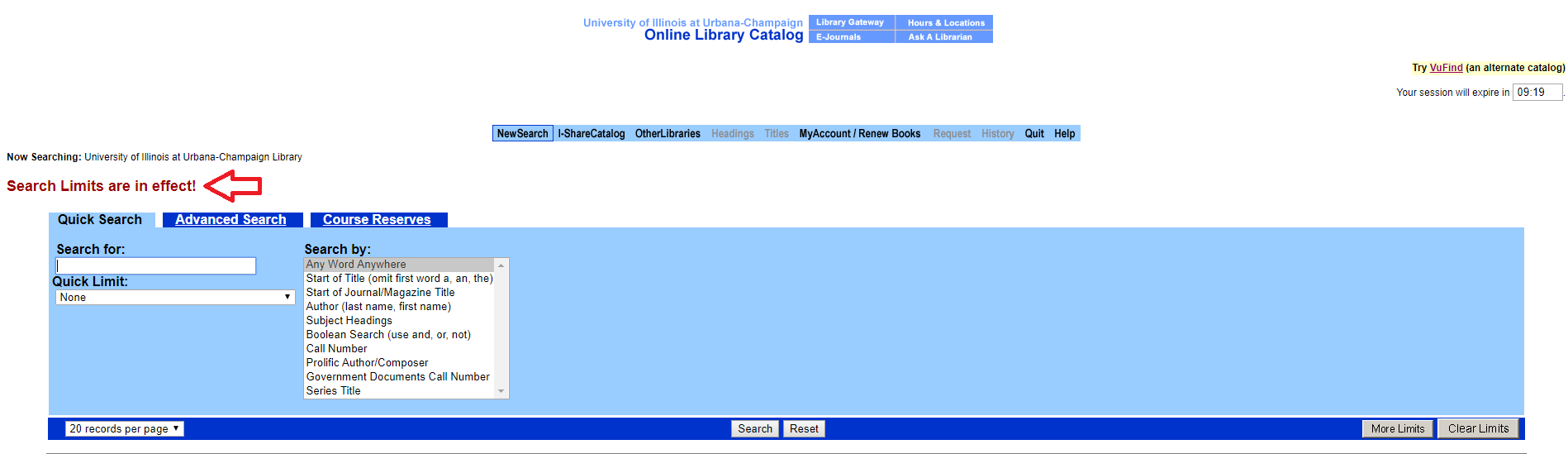The image size is (1568, 454).
Task: Select NewSearch in the navigation bar
Action: click(x=522, y=134)
